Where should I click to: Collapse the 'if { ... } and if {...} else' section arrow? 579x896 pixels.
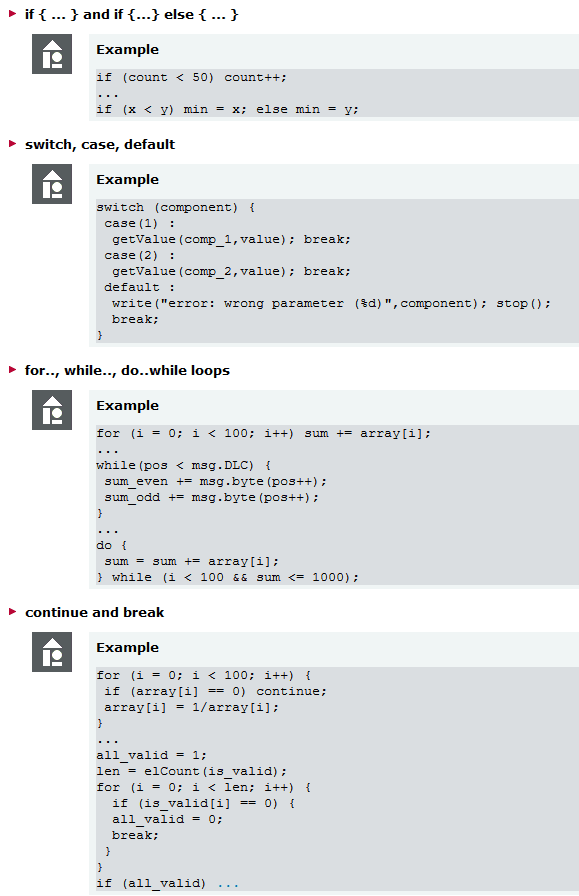click(x=13, y=14)
